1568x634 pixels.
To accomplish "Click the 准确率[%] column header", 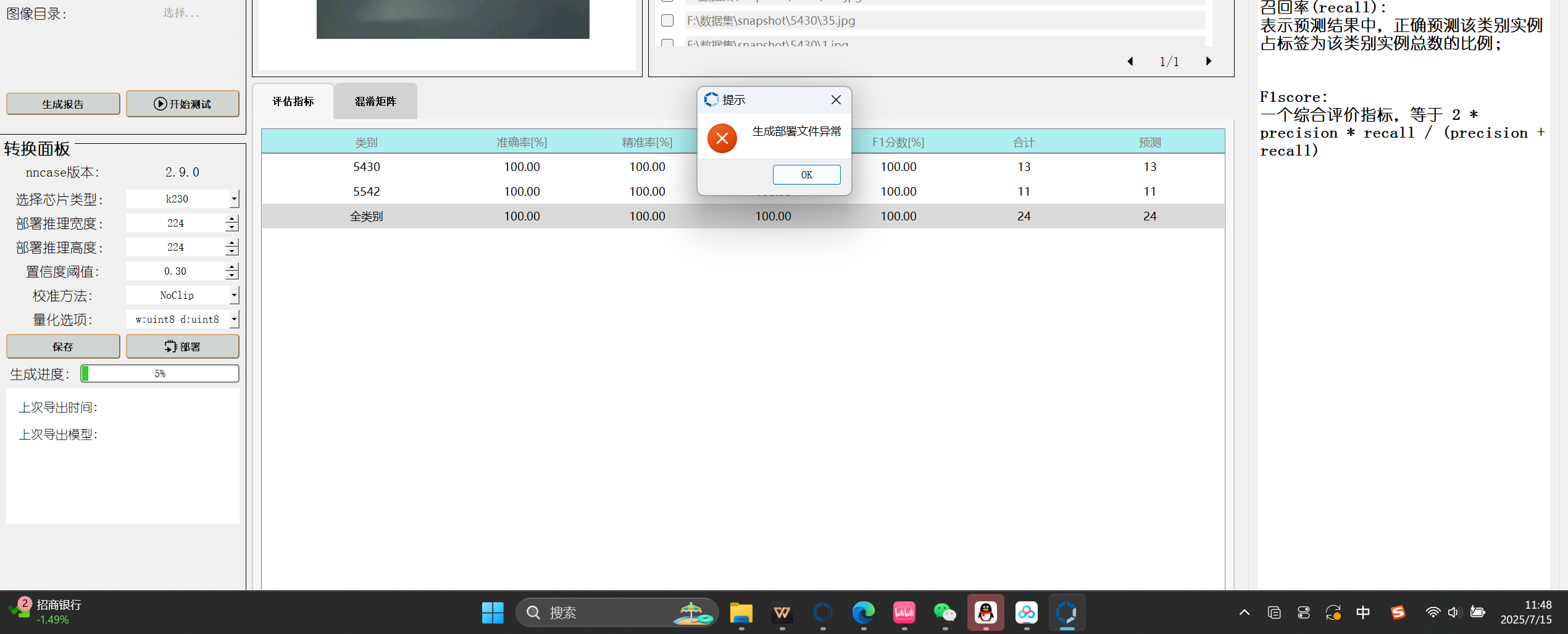I will tap(522, 142).
